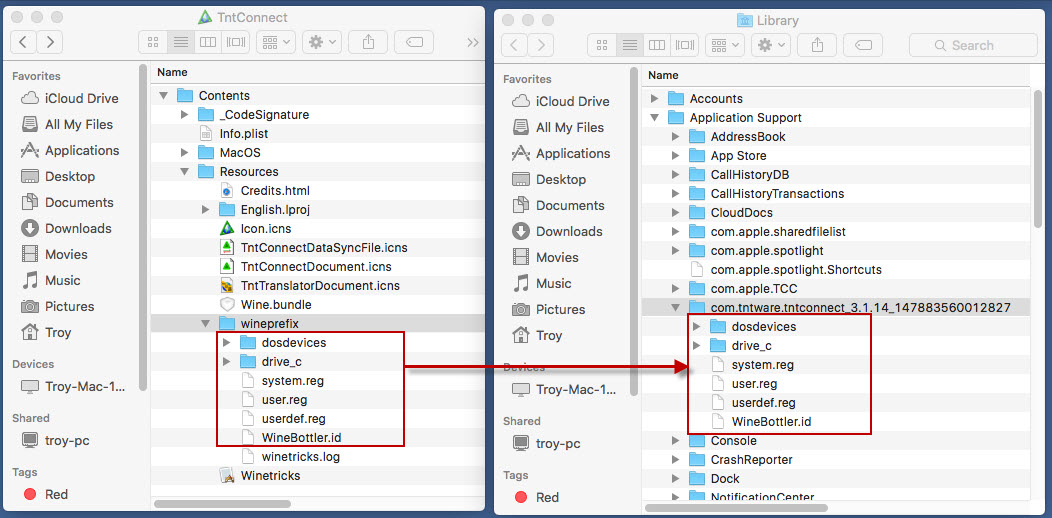Screen dimensions: 1052x518
Task: Click the Search field in Library window
Action: [x=973, y=45]
